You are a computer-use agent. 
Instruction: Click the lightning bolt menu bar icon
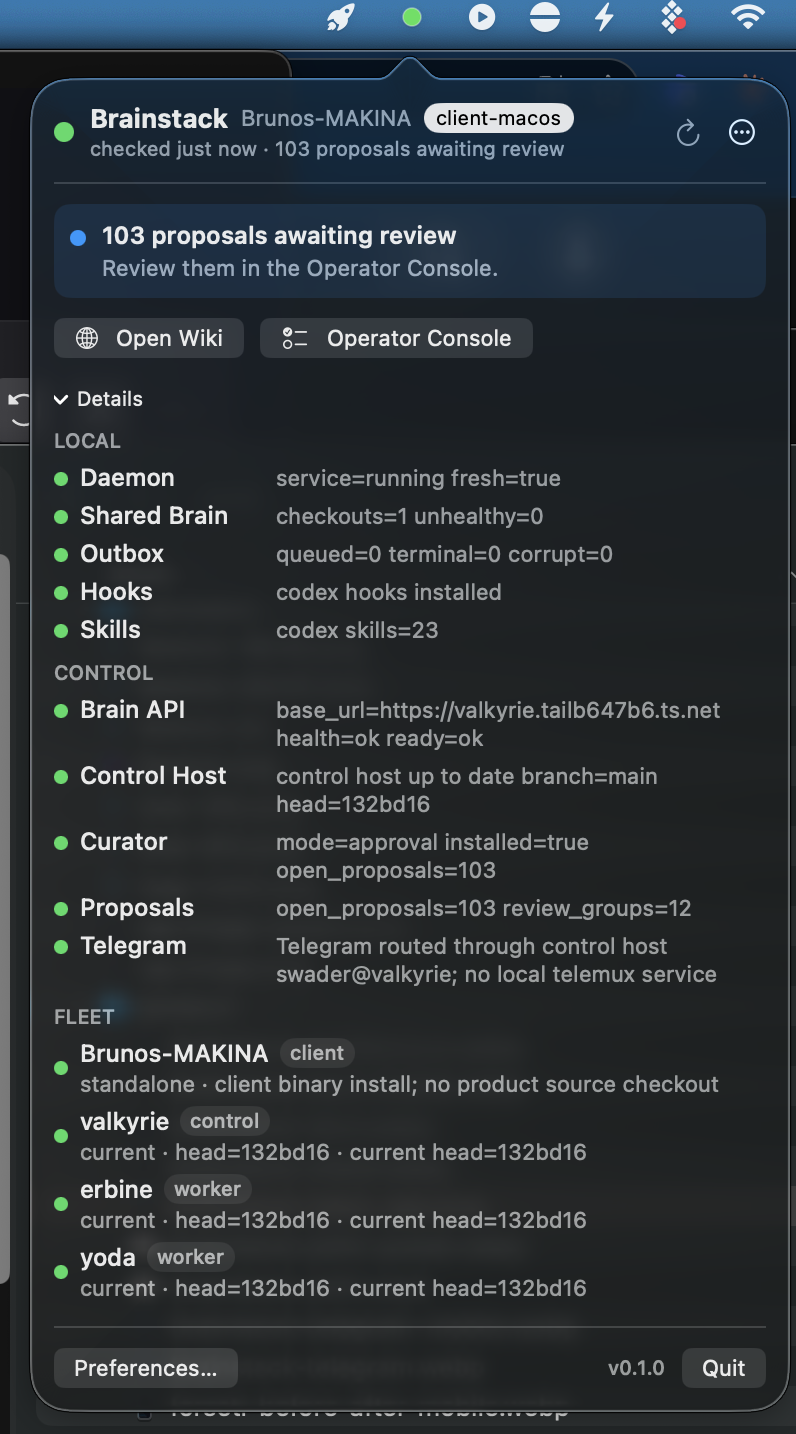click(x=604, y=17)
